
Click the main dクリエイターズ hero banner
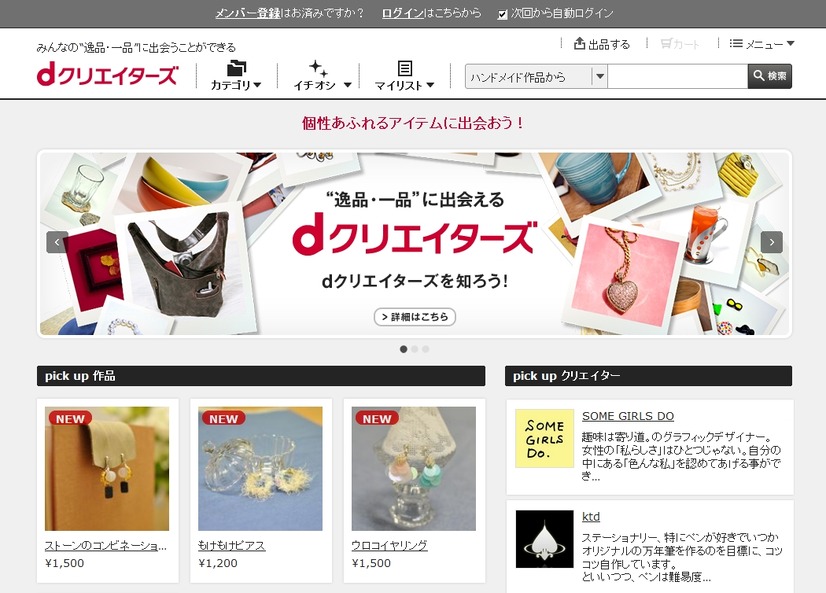pos(415,244)
